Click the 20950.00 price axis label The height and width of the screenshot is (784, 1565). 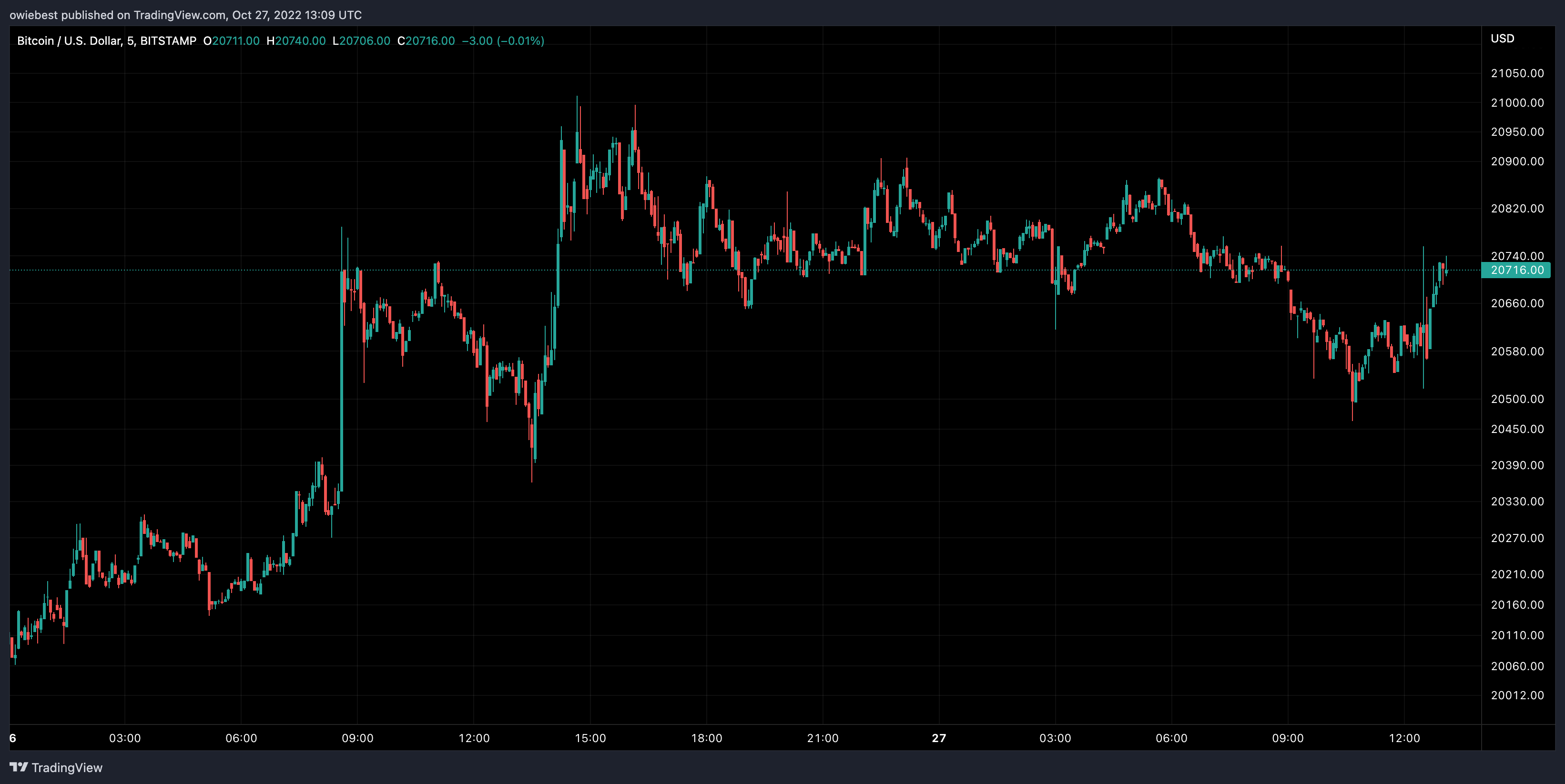pos(1517,132)
